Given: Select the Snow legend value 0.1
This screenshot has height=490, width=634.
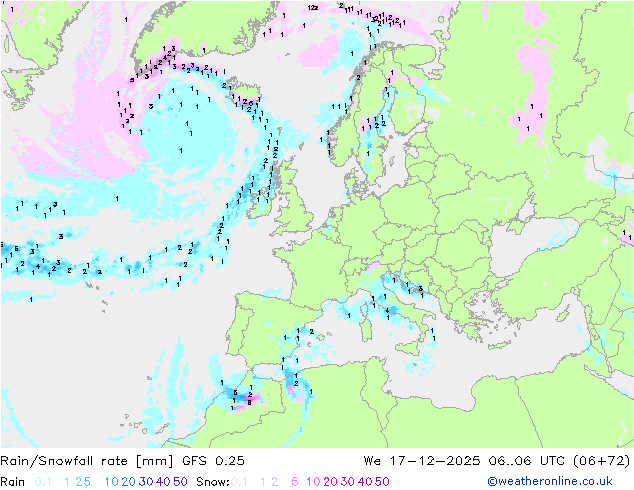Looking at the screenshot, I should click(239, 482).
